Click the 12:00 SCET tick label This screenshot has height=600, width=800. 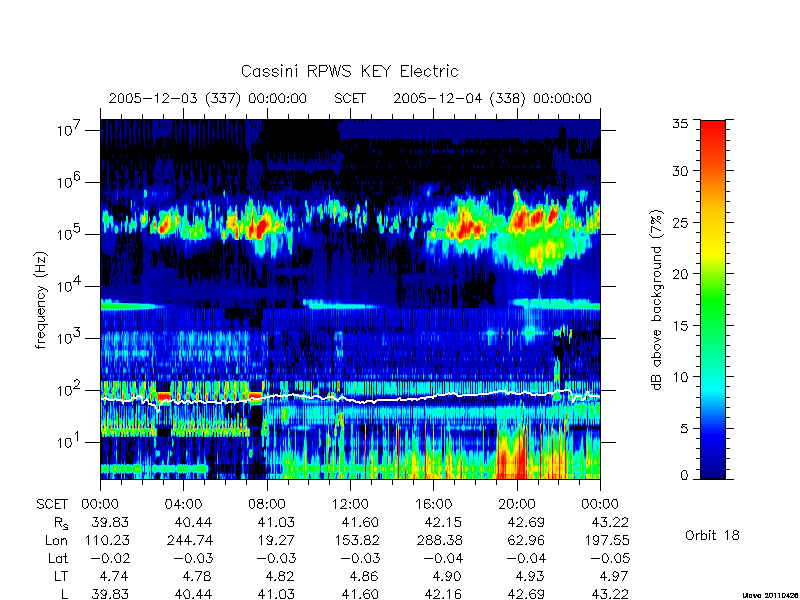[x=350, y=505]
